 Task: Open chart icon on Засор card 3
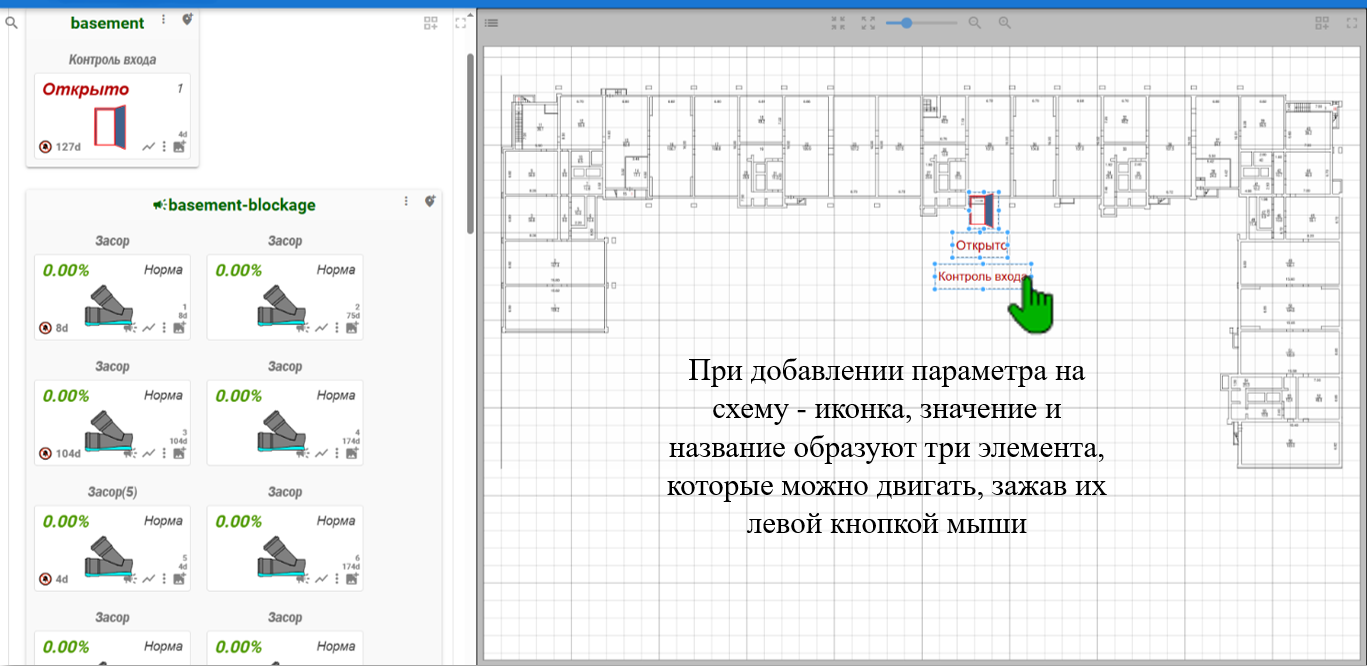click(x=149, y=453)
